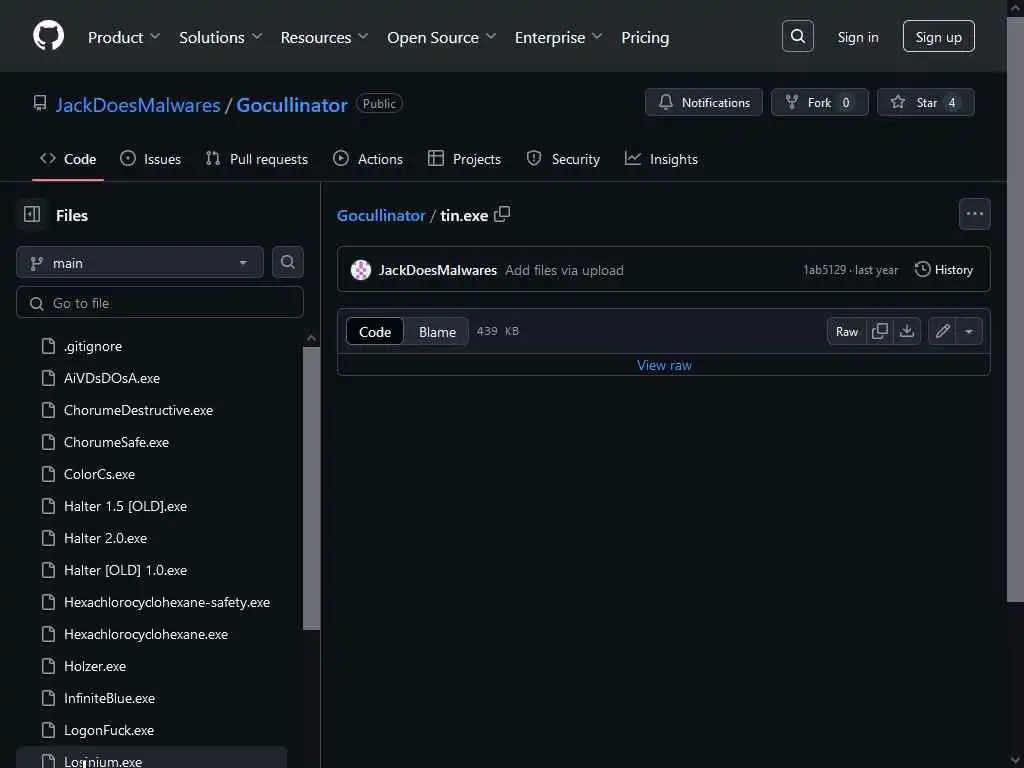Switch to Blame view
This screenshot has width=1024, height=768.
(x=437, y=331)
